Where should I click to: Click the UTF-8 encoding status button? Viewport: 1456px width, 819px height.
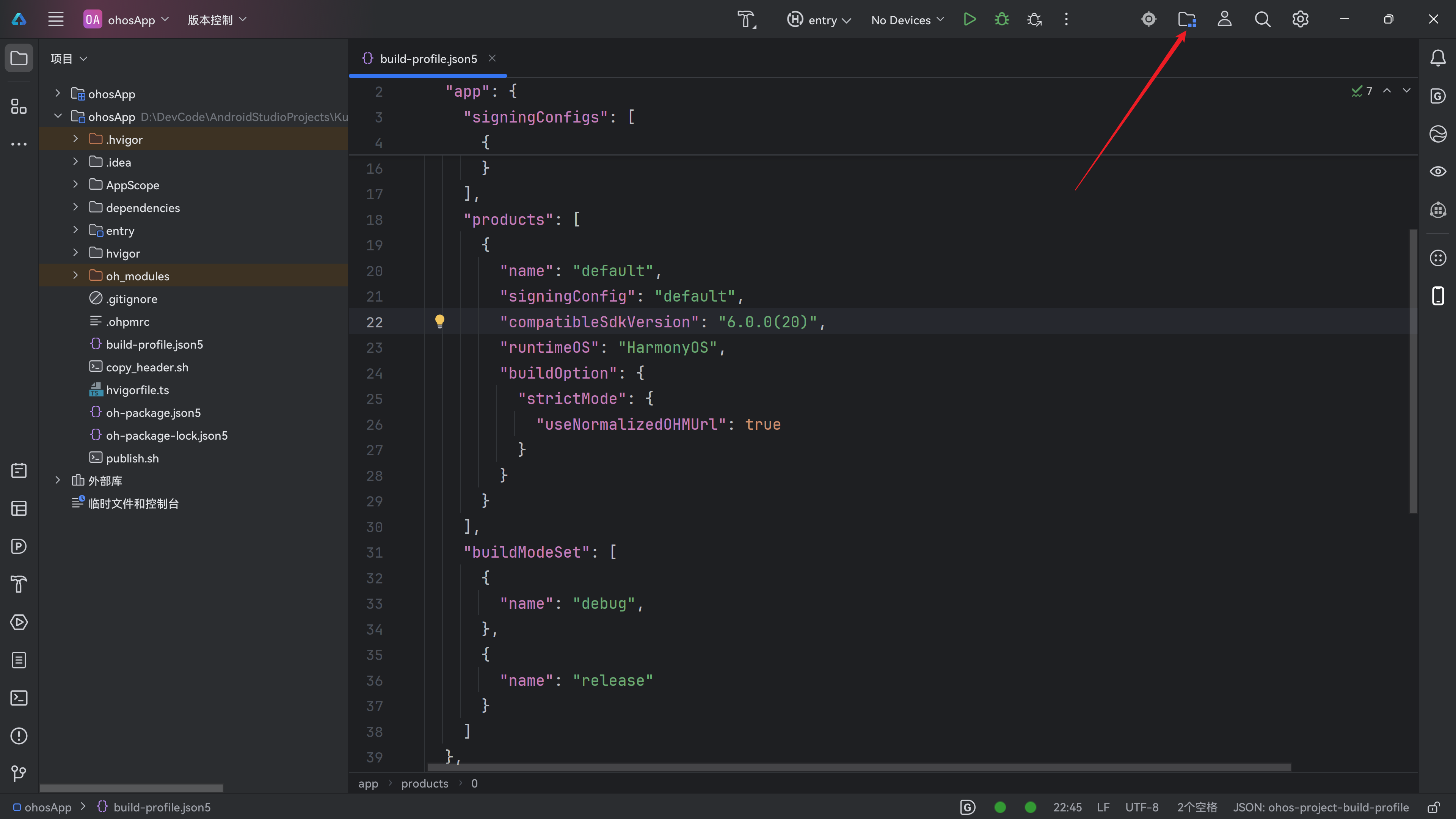(x=1141, y=807)
